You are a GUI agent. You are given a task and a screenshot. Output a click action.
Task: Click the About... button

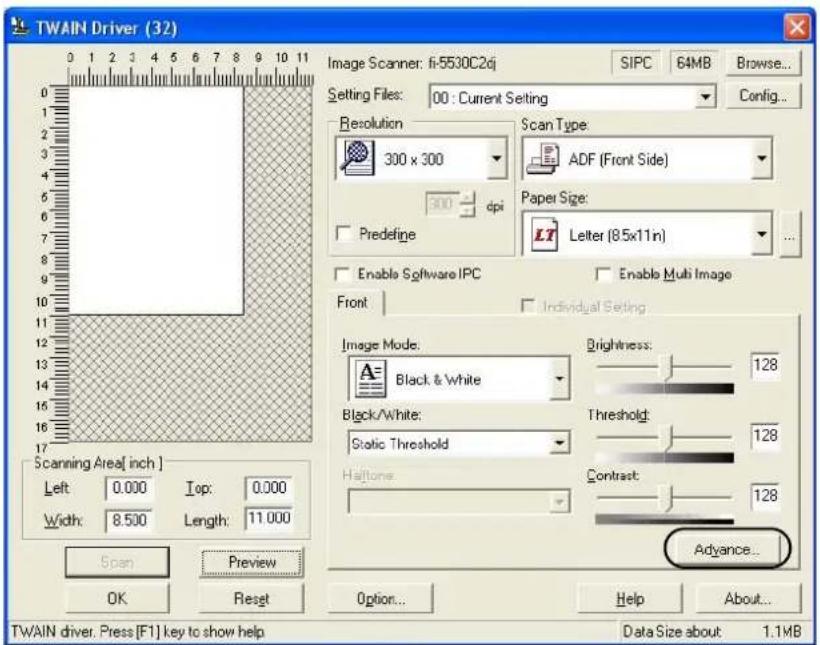(748, 598)
